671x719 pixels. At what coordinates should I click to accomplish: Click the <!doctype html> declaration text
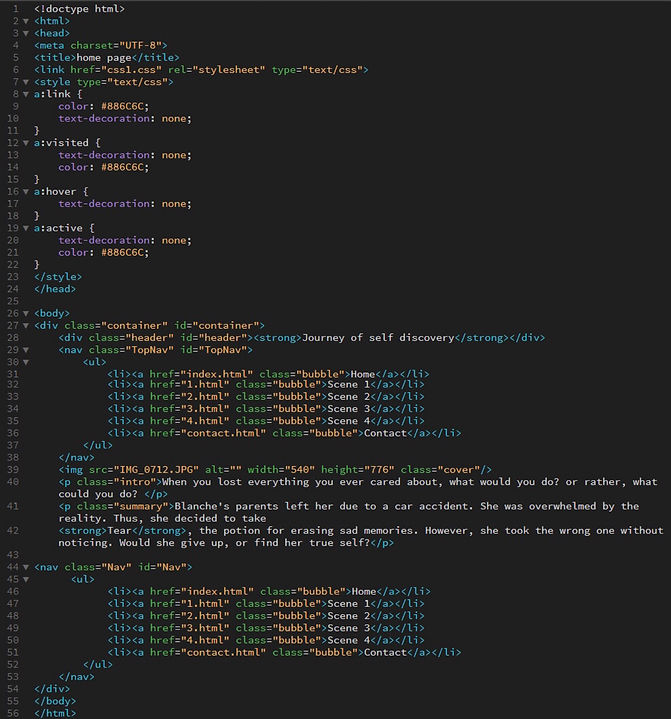click(79, 9)
